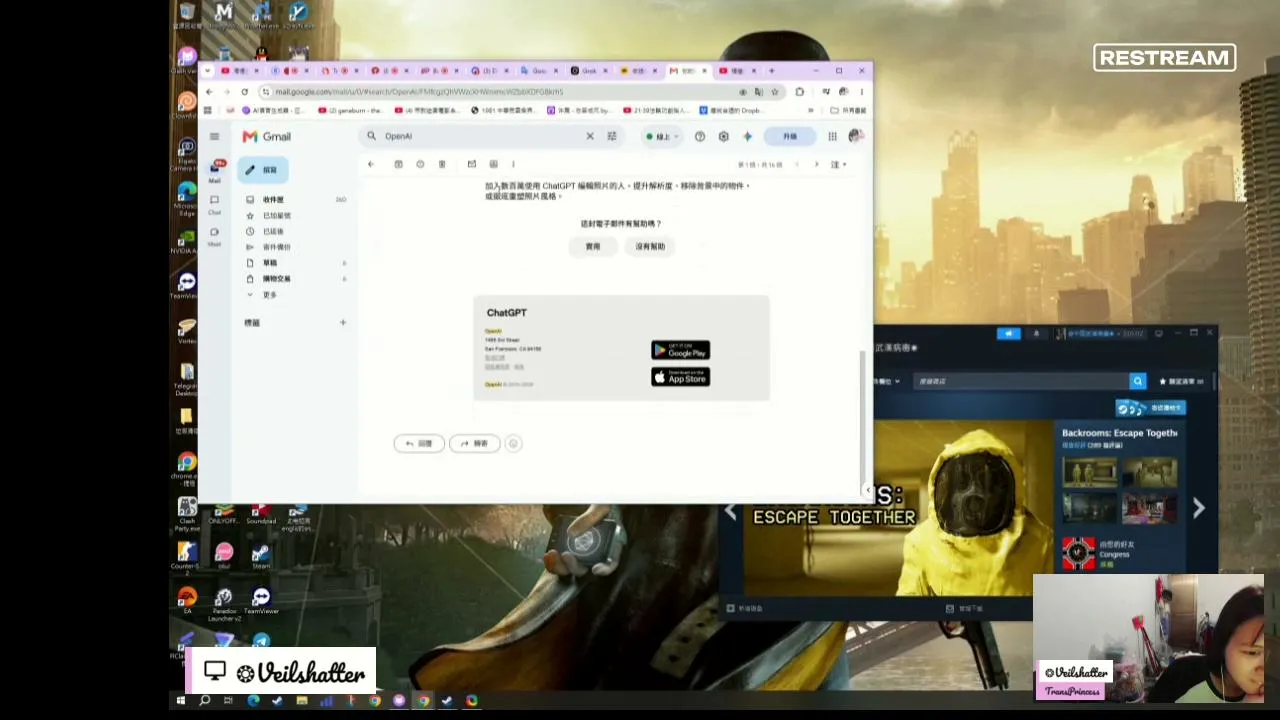
Task: Open Gmail settings gear
Action: point(723,136)
